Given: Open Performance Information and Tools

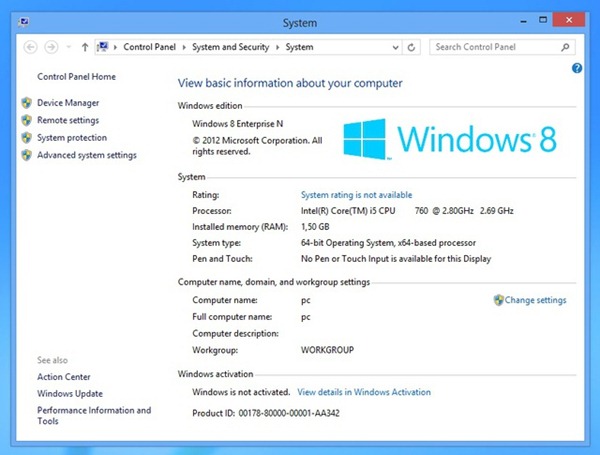Looking at the screenshot, I should 94,416.
